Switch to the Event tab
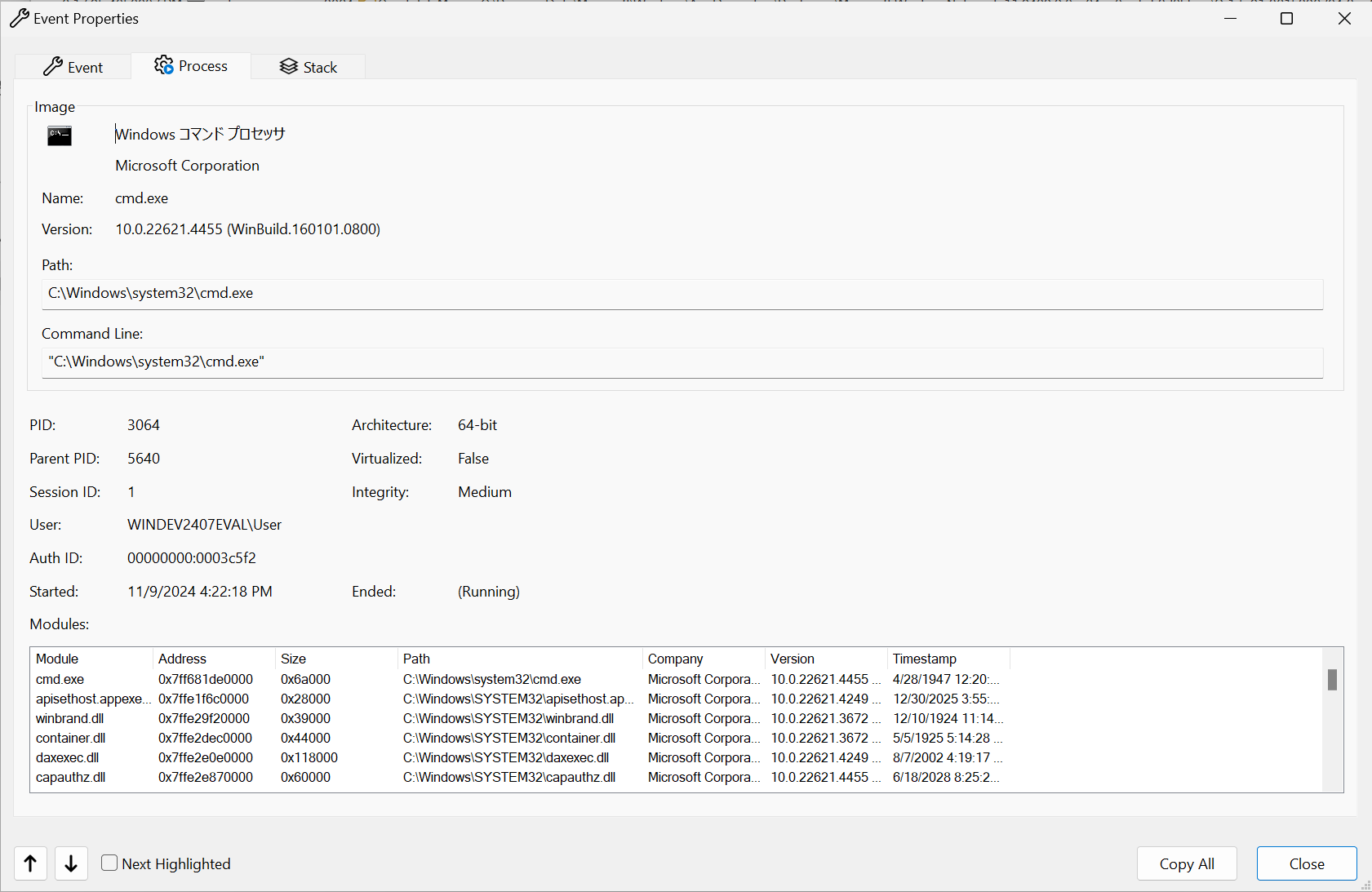This screenshot has height=892, width=1372. pos(73,67)
